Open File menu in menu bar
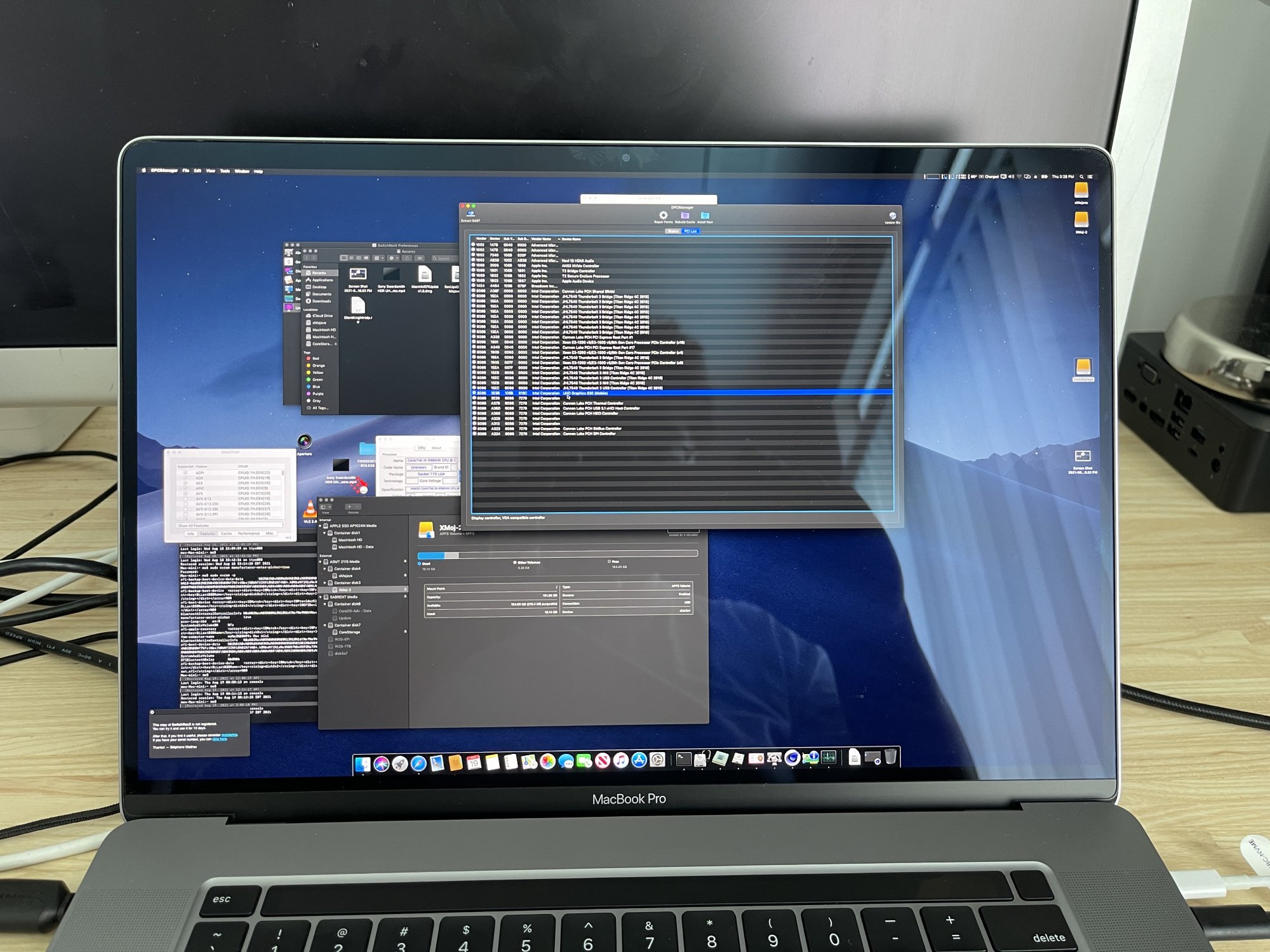This screenshot has height=952, width=1270. [186, 170]
